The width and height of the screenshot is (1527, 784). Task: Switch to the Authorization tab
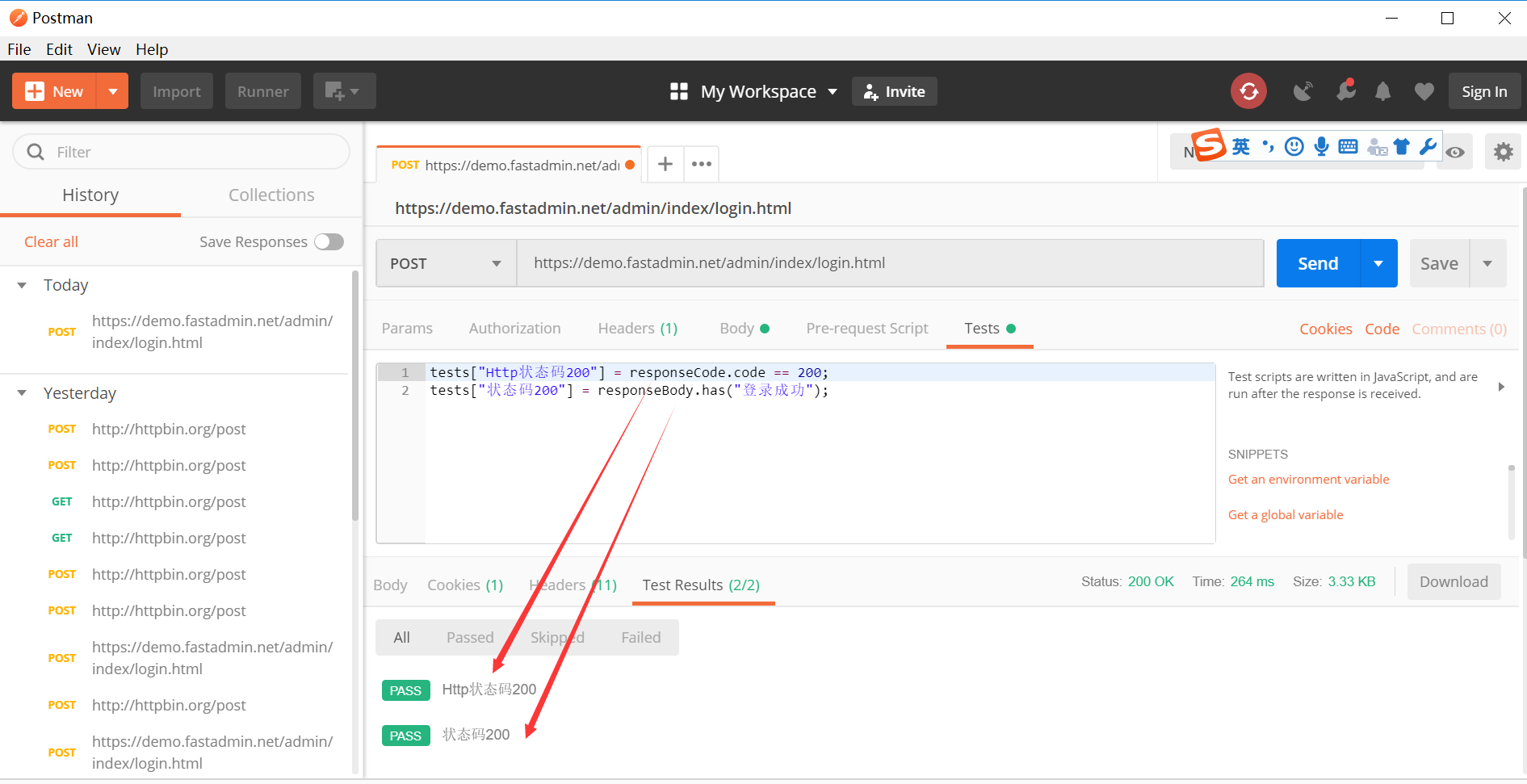[514, 329]
